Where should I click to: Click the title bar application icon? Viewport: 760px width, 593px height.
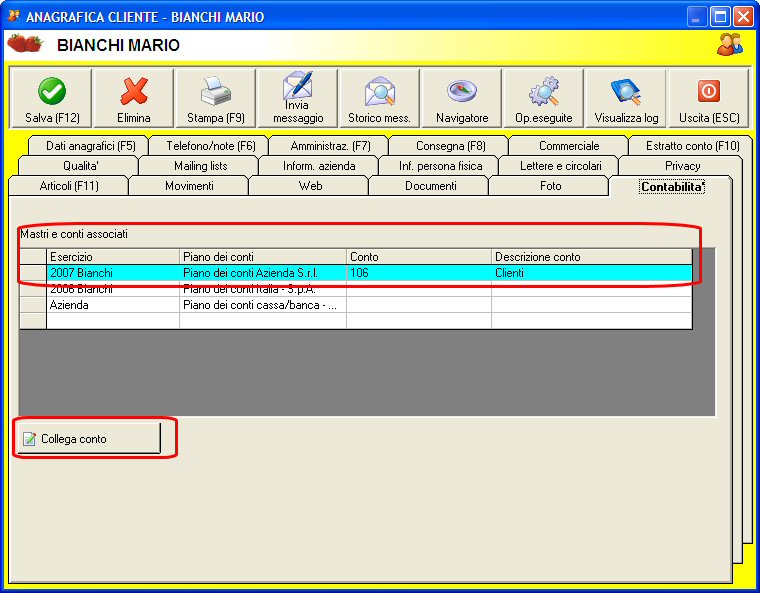[13, 16]
